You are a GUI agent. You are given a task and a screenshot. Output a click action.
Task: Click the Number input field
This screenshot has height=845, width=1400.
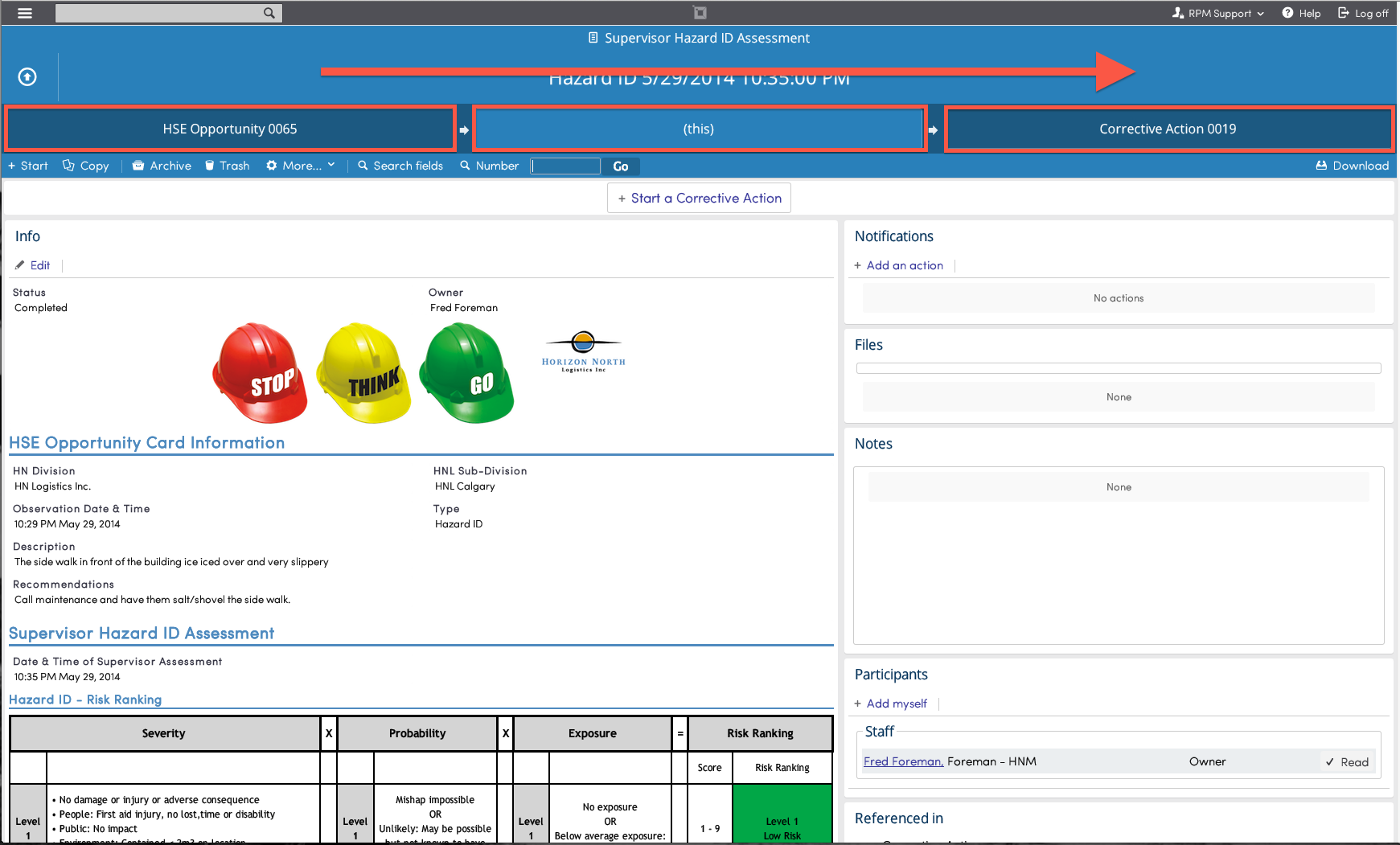click(x=565, y=166)
